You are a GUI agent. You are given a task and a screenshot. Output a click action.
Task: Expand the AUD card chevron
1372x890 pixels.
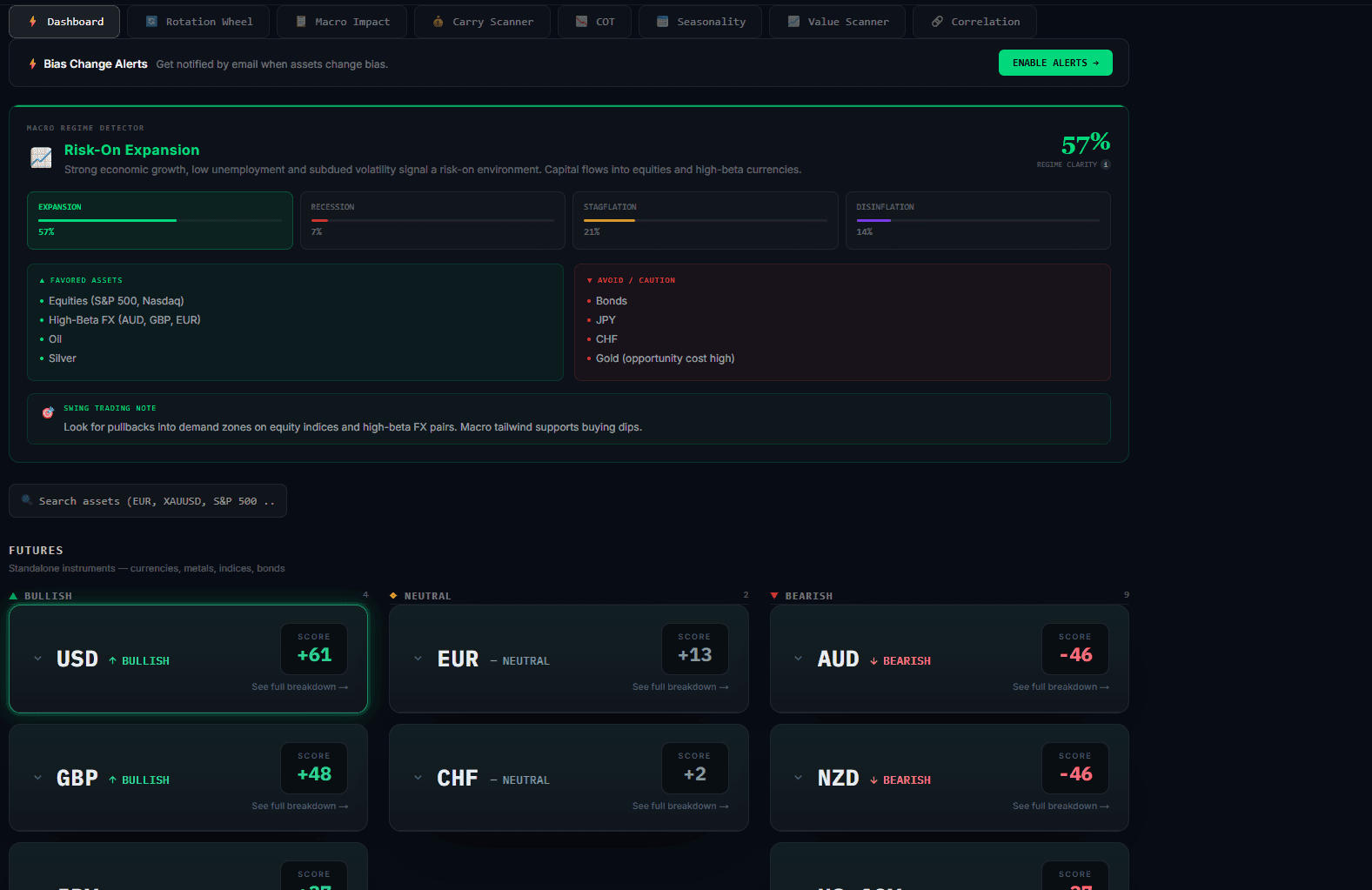click(x=798, y=659)
